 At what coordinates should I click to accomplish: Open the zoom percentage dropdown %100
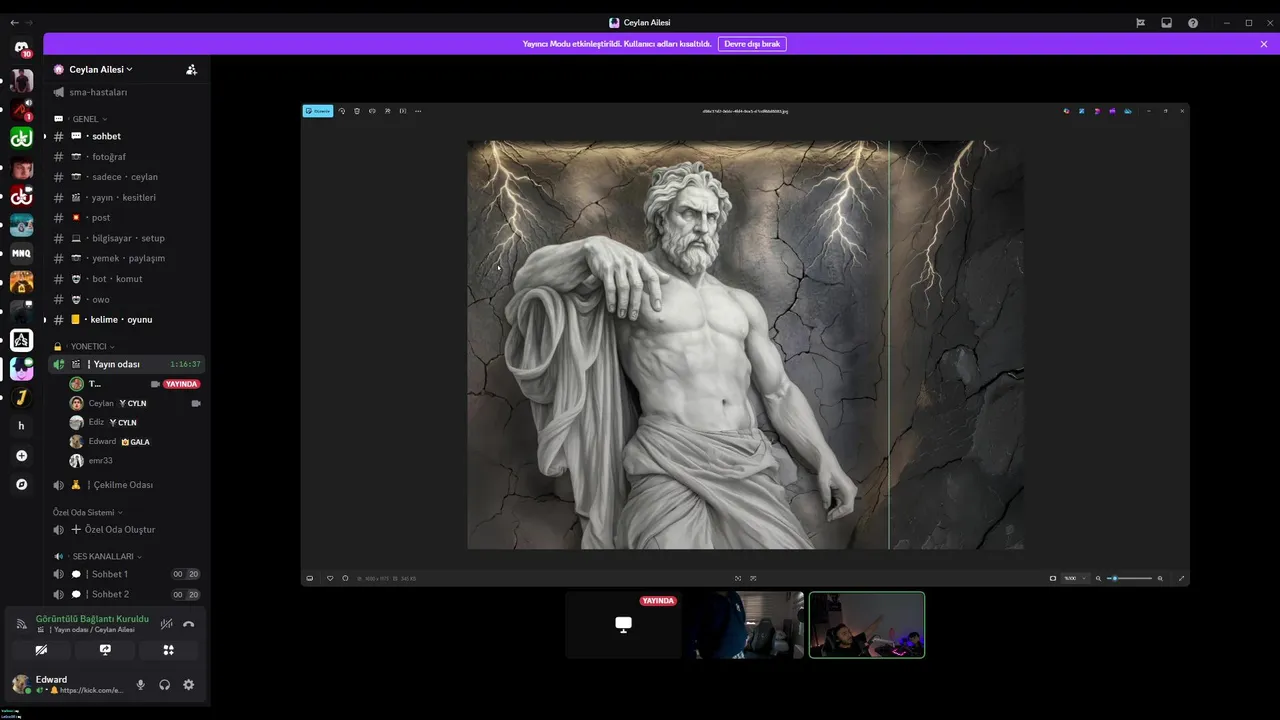1075,578
